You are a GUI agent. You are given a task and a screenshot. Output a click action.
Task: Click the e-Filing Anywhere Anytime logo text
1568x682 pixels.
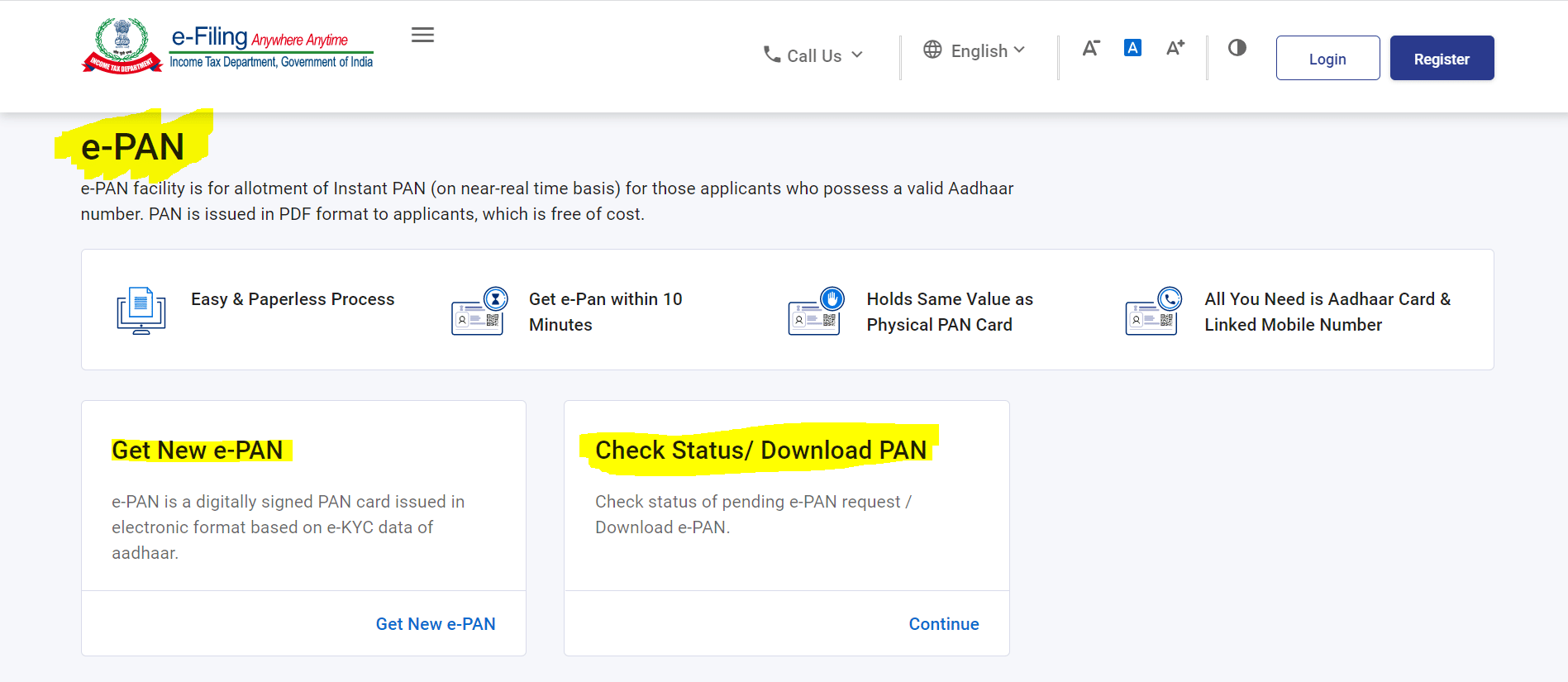271,46
